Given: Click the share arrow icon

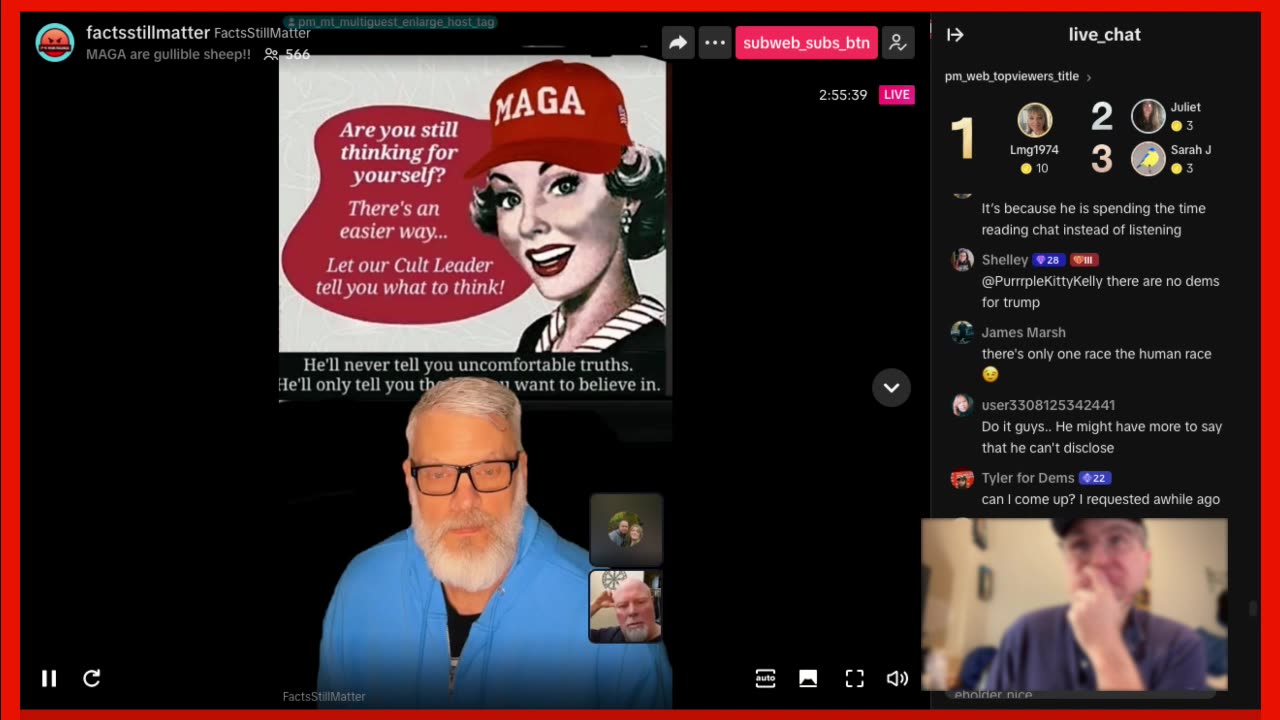Looking at the screenshot, I should (678, 43).
